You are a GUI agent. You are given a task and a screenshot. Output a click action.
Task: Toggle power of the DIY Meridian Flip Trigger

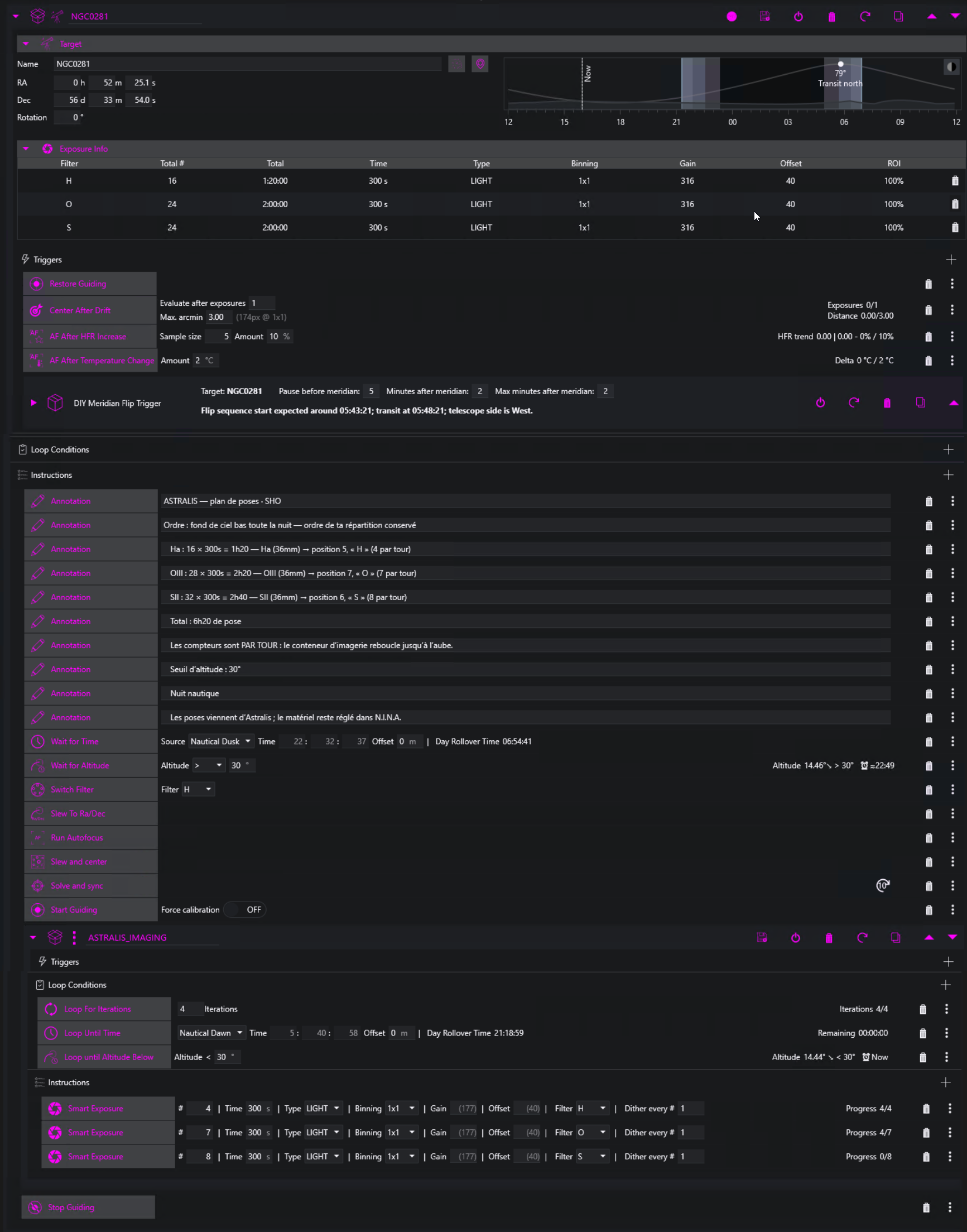tap(820, 402)
